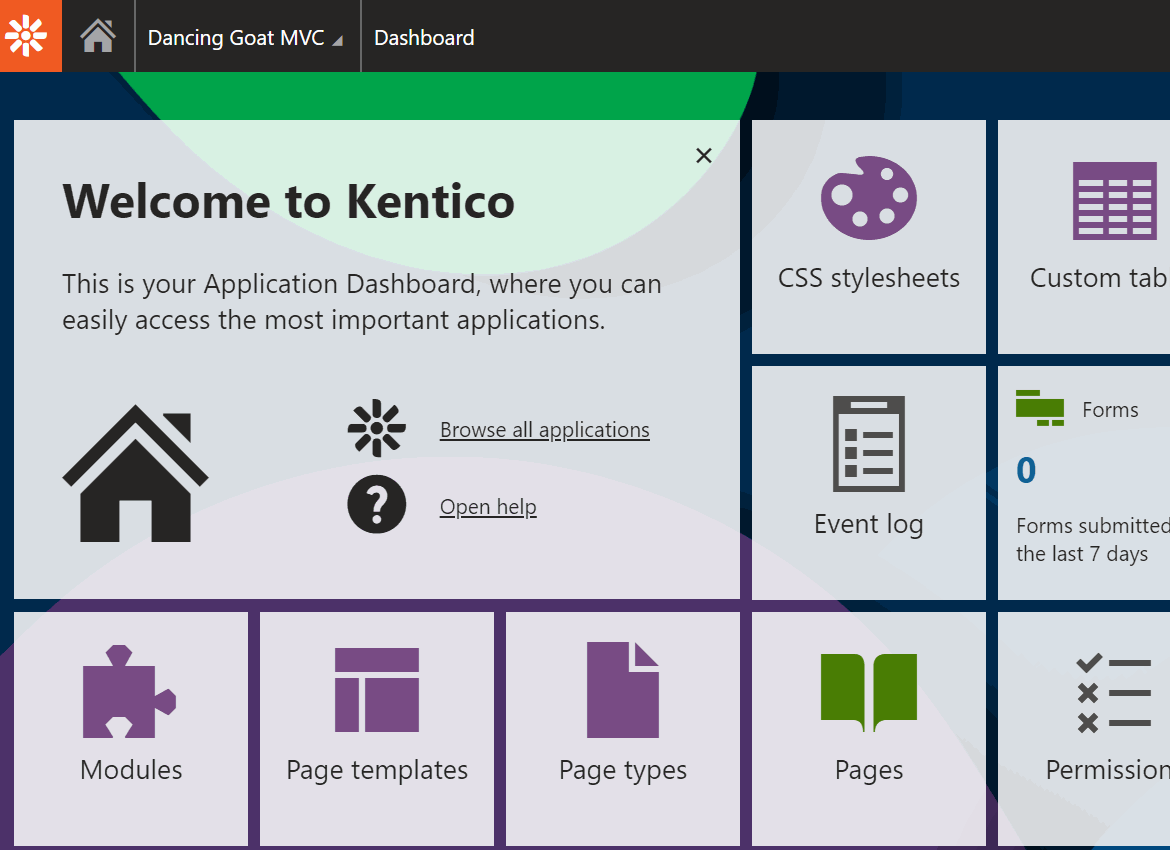
Task: Open the Page types document icon
Action: pyautogui.click(x=623, y=690)
